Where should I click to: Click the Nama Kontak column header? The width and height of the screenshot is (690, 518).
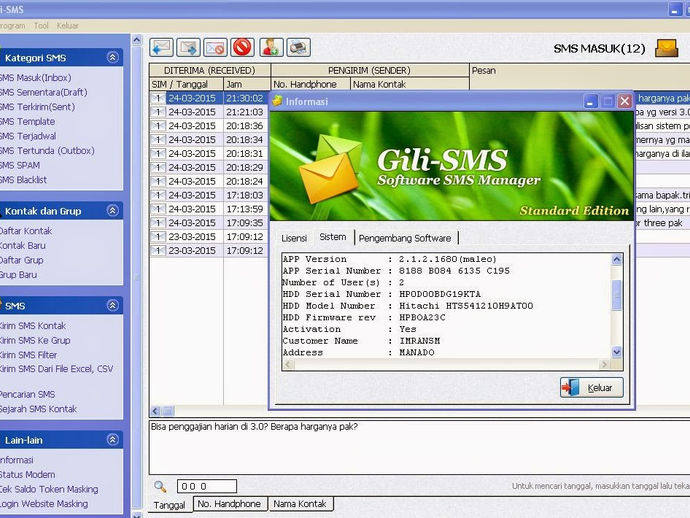tap(410, 84)
